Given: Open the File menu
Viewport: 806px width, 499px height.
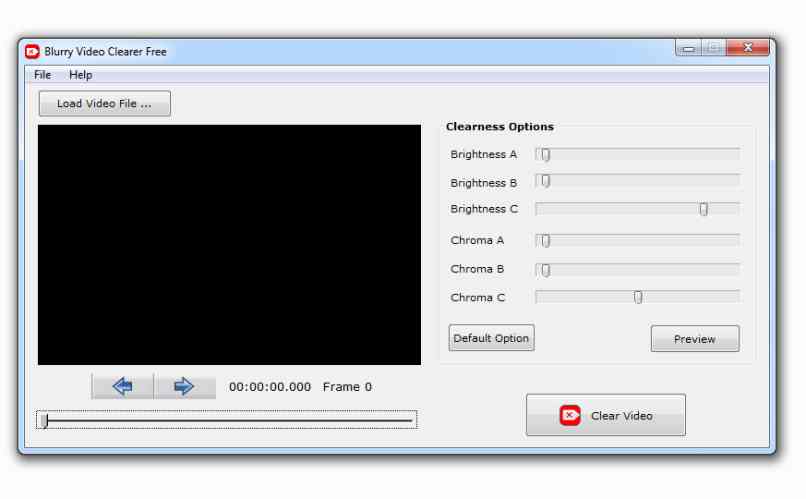Looking at the screenshot, I should click(x=42, y=75).
